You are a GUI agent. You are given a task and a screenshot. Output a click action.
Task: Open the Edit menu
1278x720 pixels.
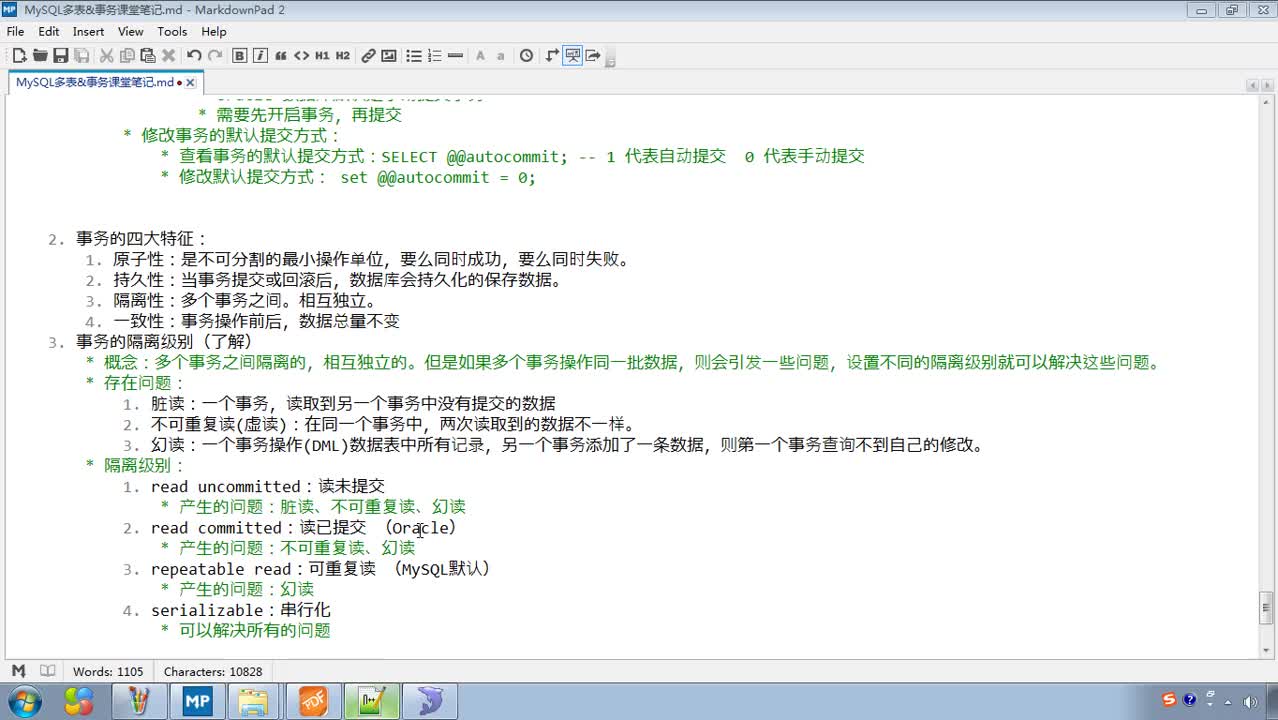(x=49, y=32)
